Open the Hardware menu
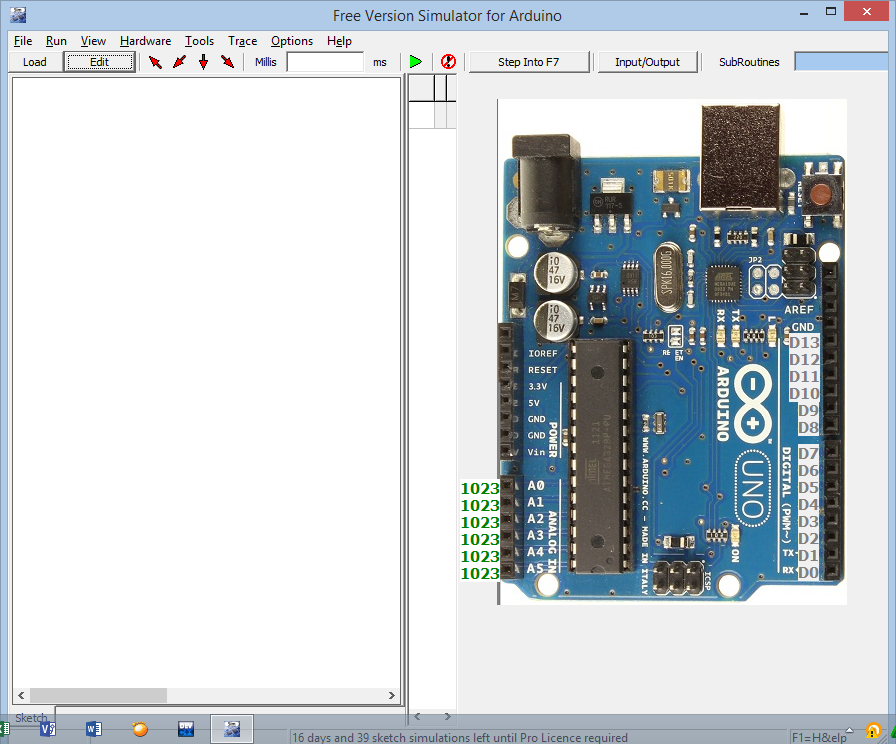896x744 pixels. click(x=145, y=41)
